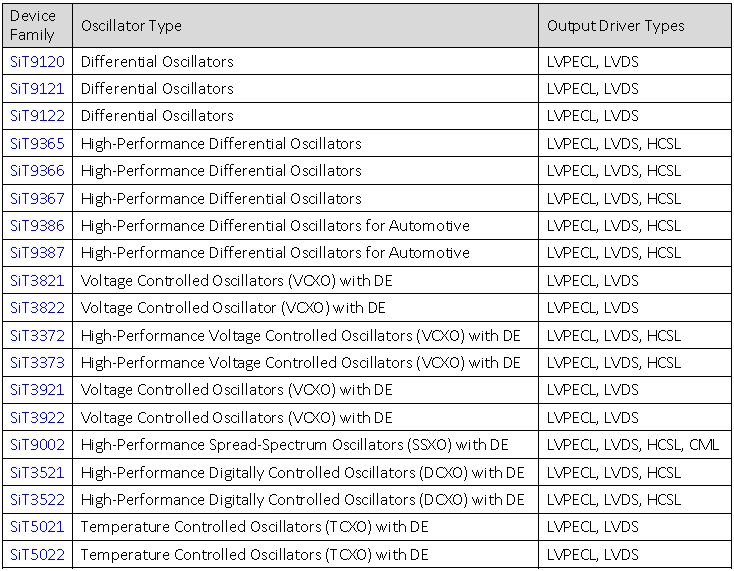
Task: Open the SiT9120 device family link
Action: pyautogui.click(x=37, y=62)
